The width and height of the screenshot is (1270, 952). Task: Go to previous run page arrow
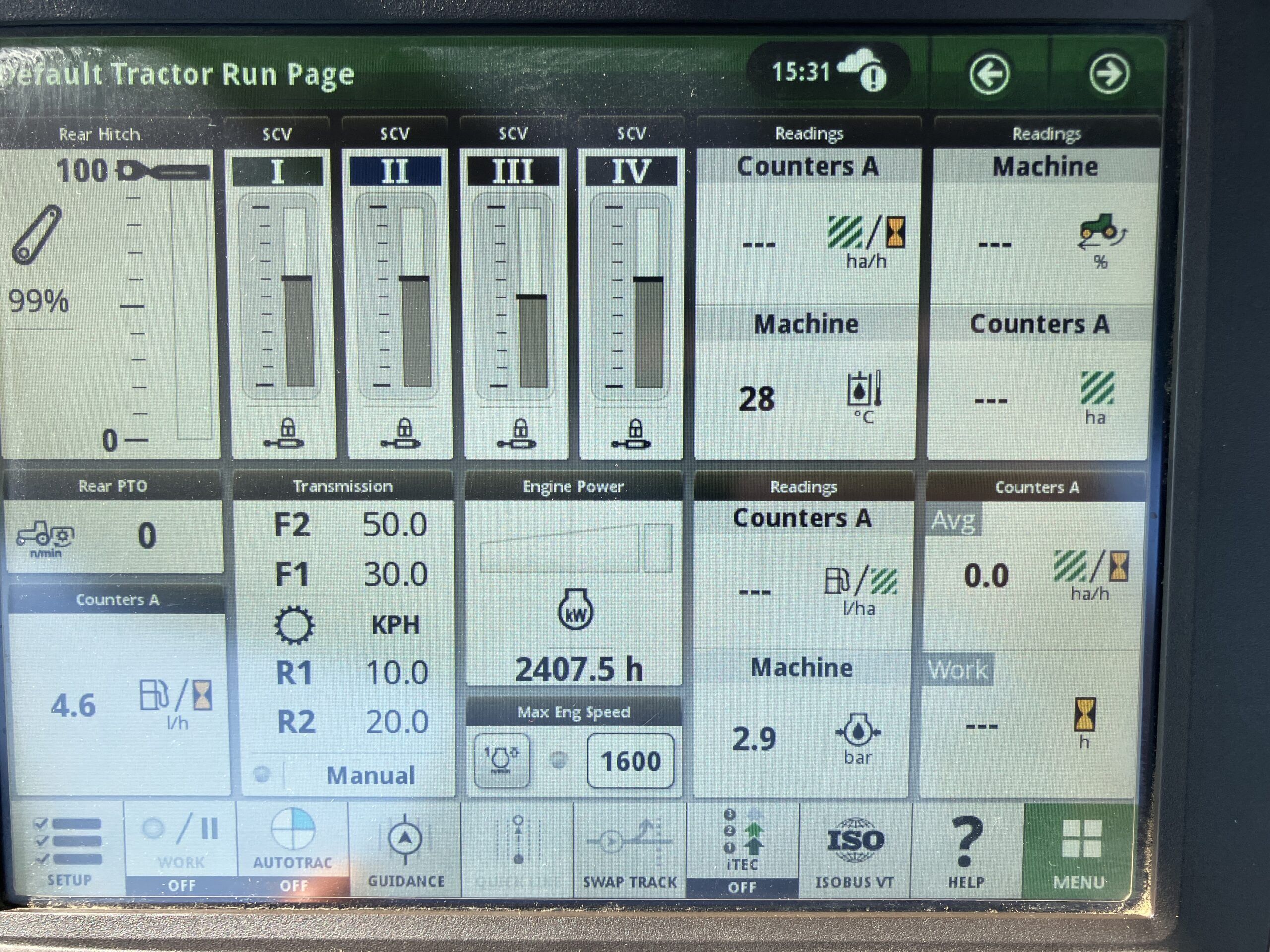(989, 74)
